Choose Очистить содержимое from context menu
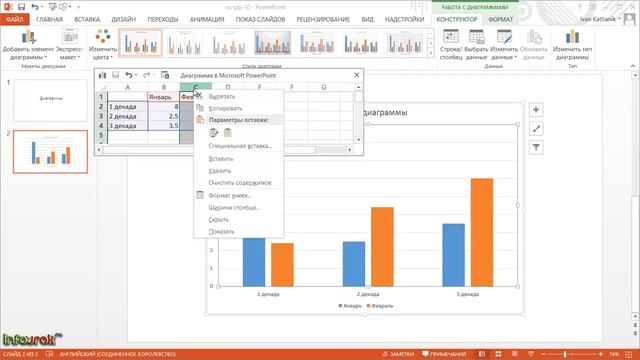This screenshot has height=360, width=640. point(239,182)
